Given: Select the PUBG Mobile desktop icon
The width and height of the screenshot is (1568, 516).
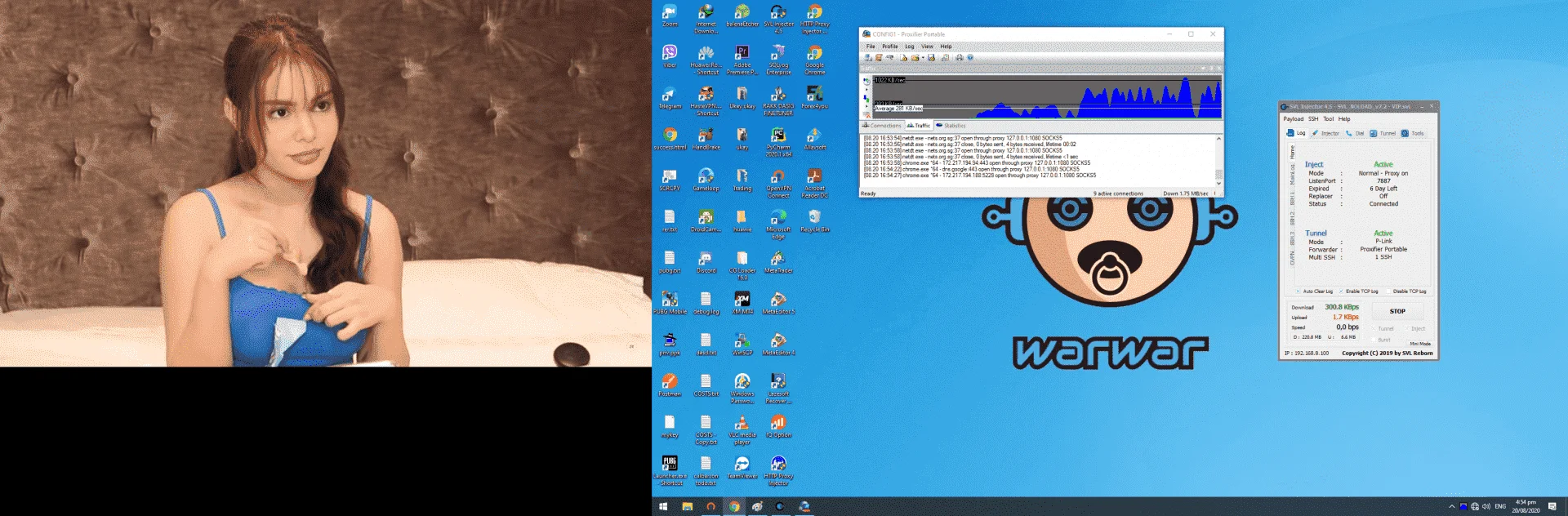Looking at the screenshot, I should pyautogui.click(x=670, y=303).
